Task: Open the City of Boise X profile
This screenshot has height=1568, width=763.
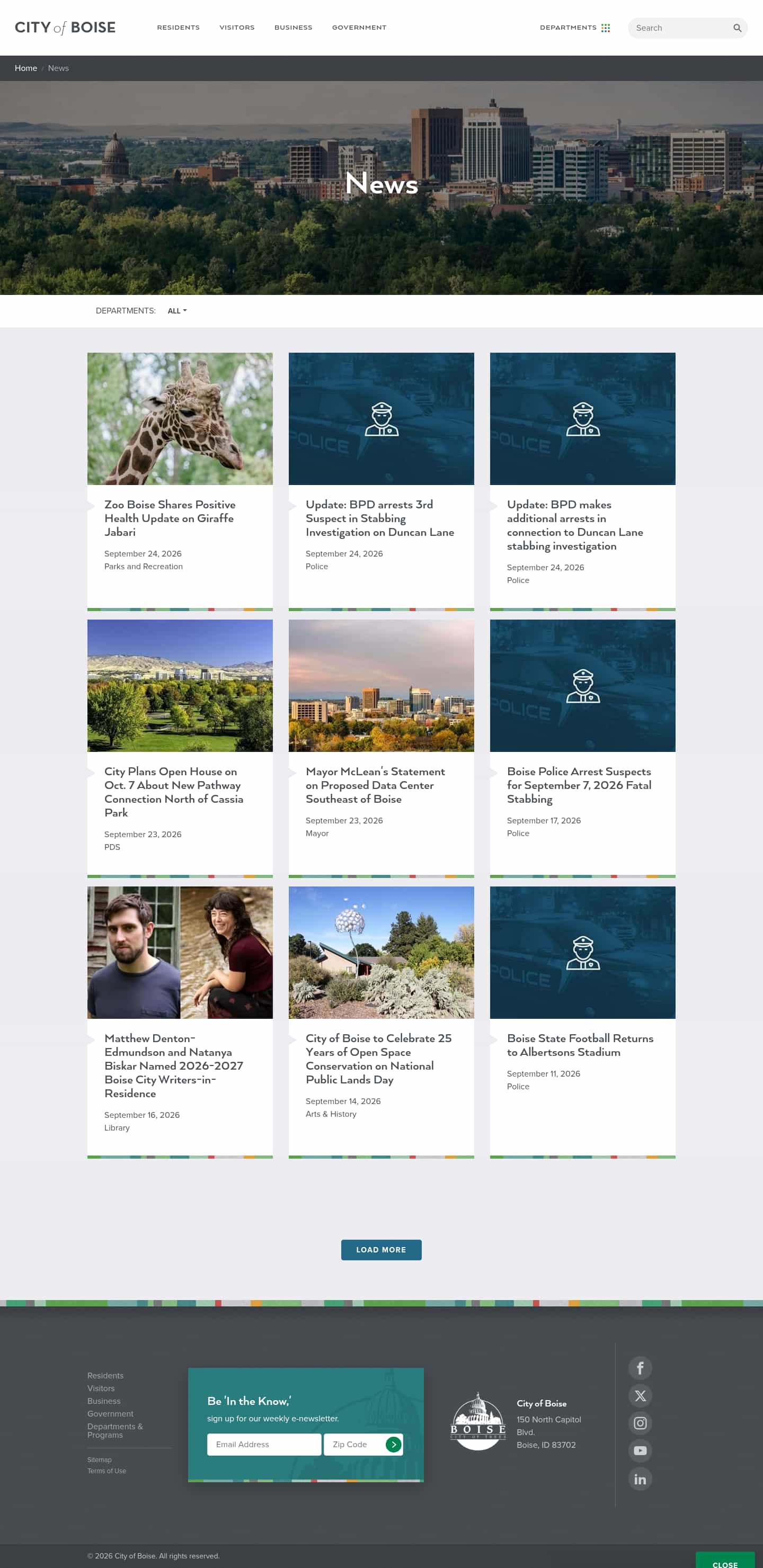Action: (640, 1395)
